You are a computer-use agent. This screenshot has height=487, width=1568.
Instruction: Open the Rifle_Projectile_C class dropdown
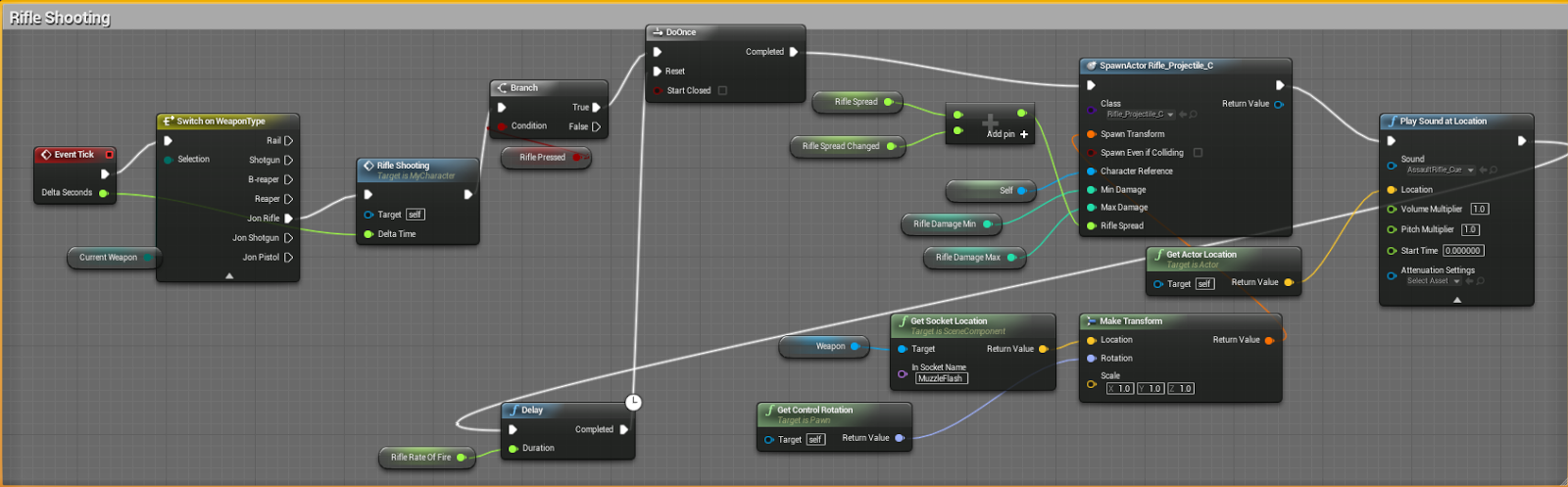click(x=1140, y=115)
